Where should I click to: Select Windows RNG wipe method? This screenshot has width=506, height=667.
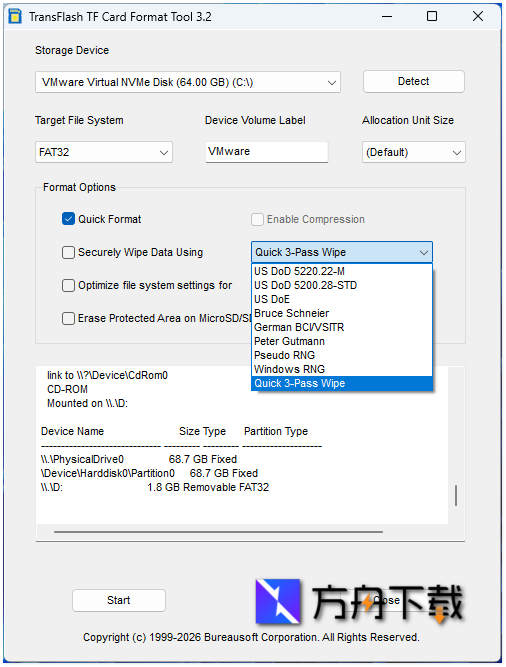[342, 369]
